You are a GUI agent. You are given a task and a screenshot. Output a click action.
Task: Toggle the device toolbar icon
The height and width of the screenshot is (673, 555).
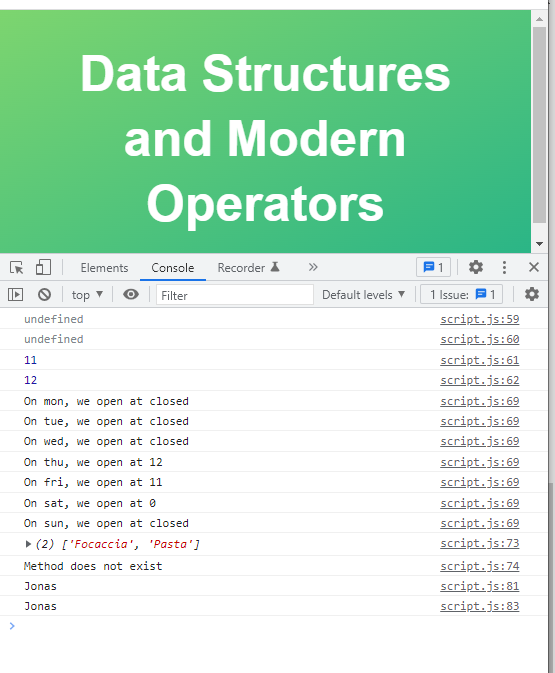[43, 267]
